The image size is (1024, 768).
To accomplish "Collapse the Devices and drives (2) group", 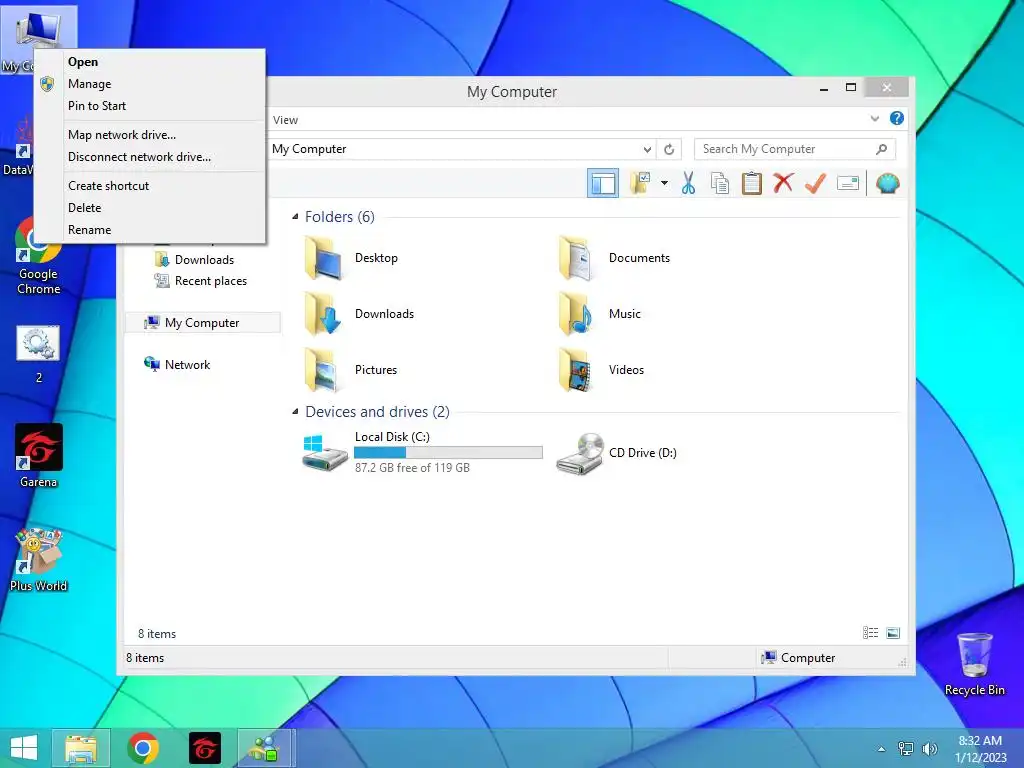I will pos(295,411).
